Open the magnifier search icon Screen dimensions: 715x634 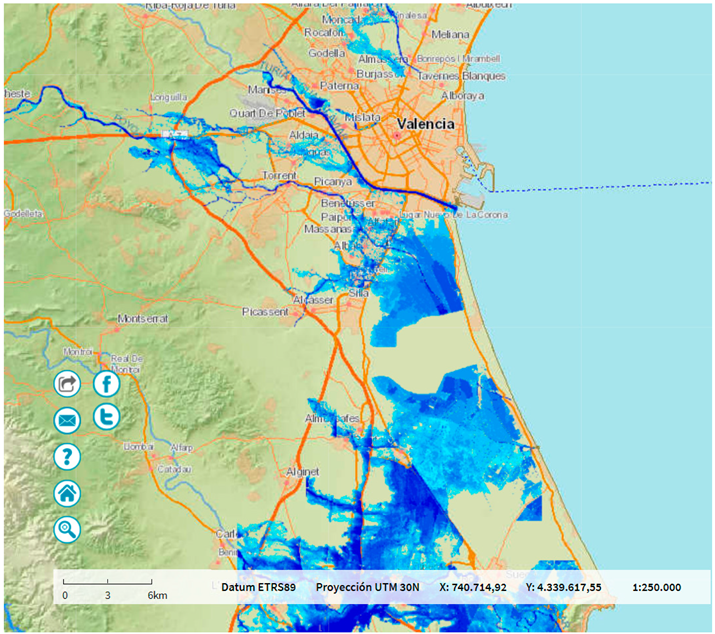[x=67, y=530]
